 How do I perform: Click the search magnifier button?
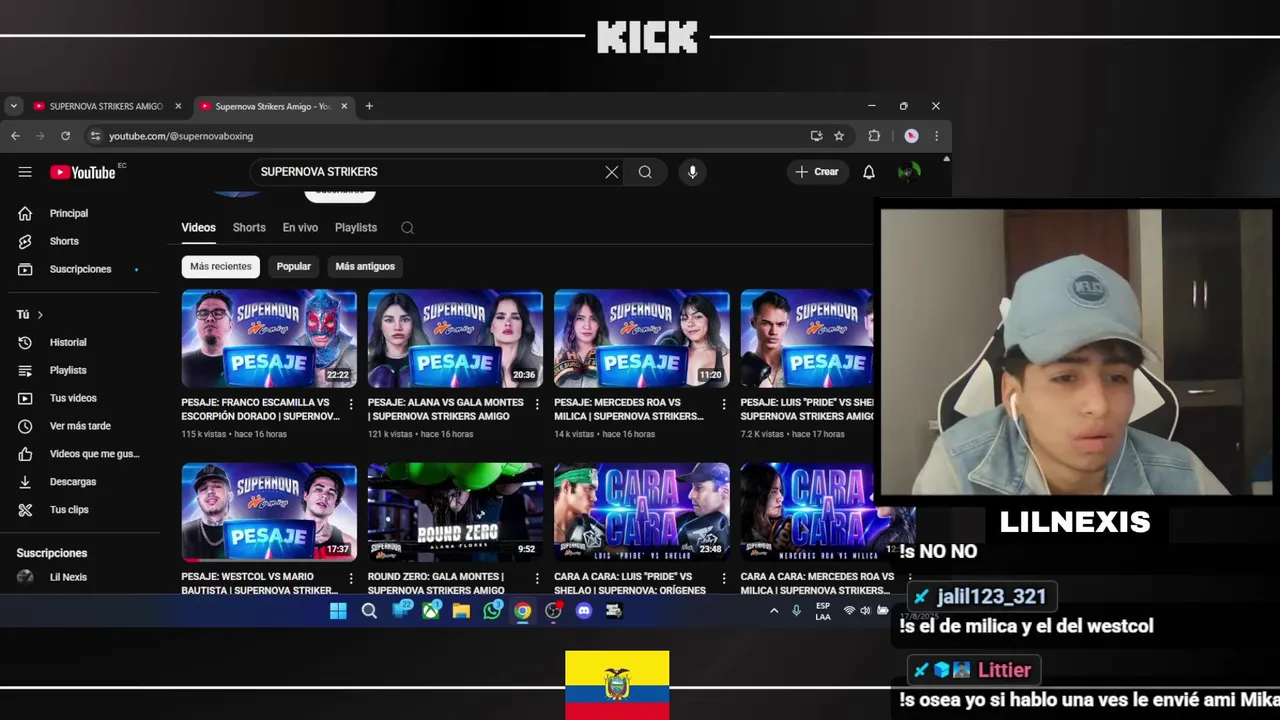(645, 172)
